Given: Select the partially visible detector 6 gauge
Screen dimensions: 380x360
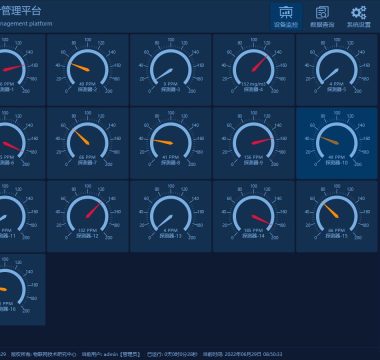Looking at the screenshot, I should coord(22,143).
